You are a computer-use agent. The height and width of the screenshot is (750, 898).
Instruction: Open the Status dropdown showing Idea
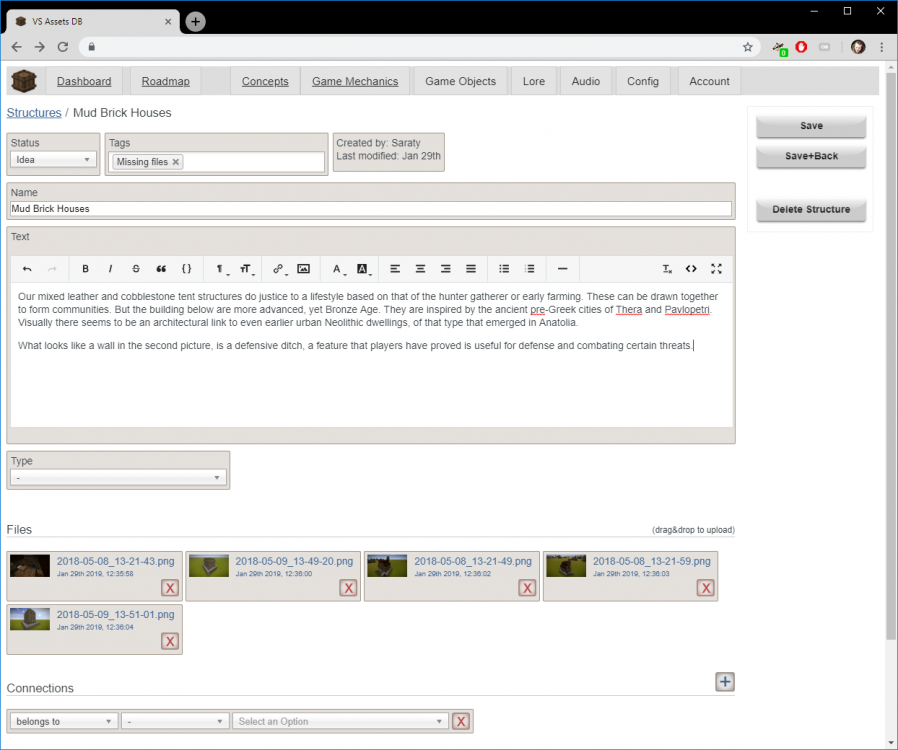tap(54, 160)
